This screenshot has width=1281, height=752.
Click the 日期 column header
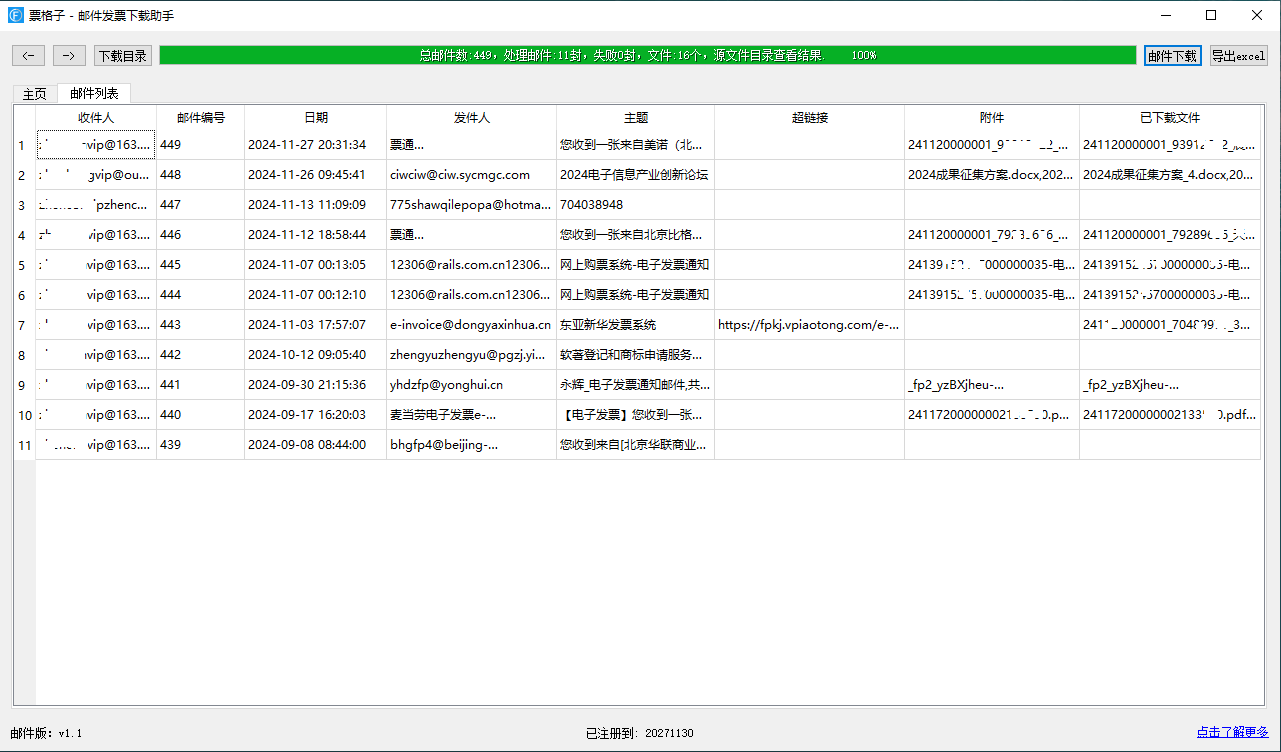(315, 117)
